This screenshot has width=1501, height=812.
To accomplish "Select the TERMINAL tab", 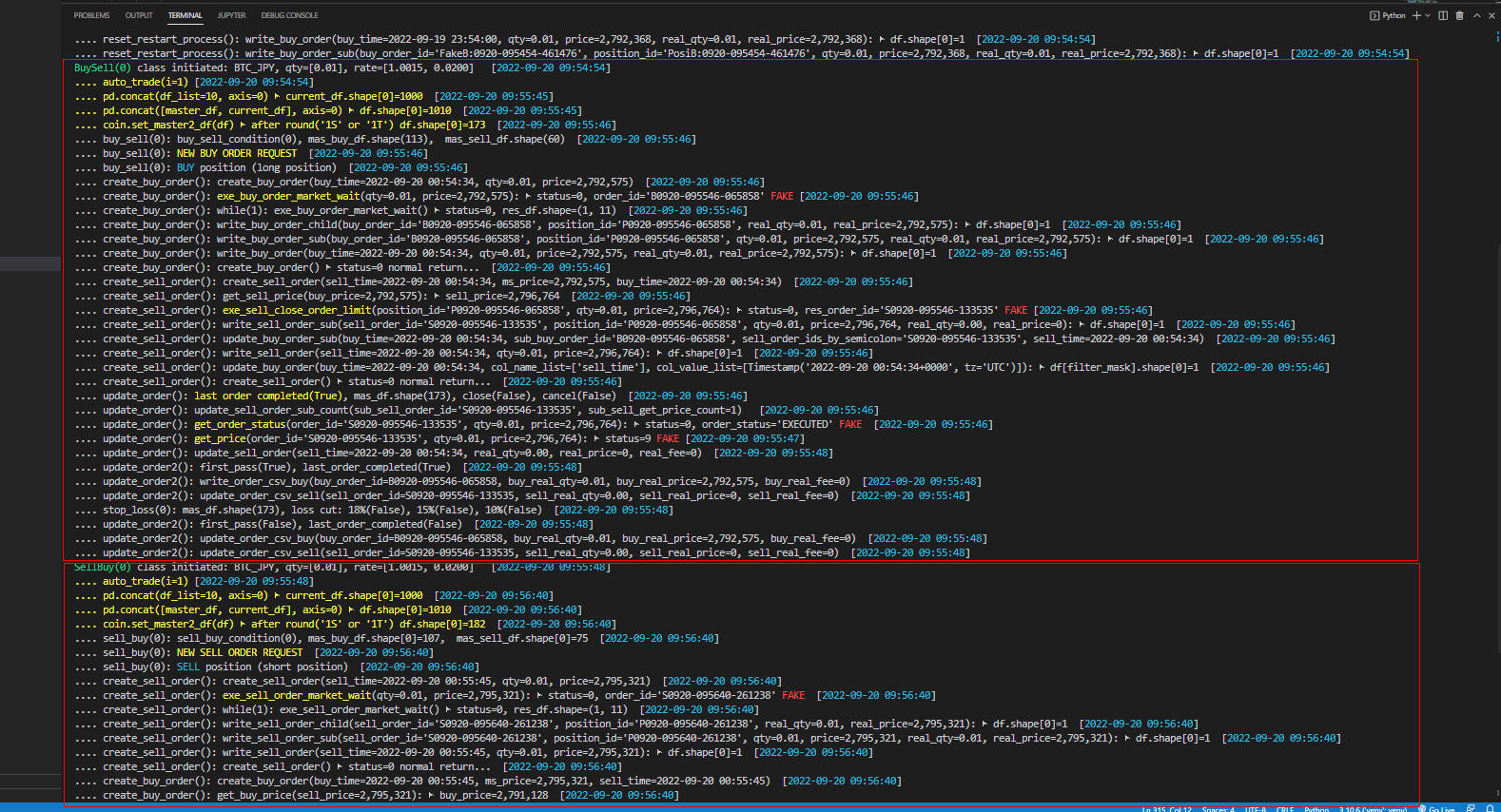I will [185, 15].
